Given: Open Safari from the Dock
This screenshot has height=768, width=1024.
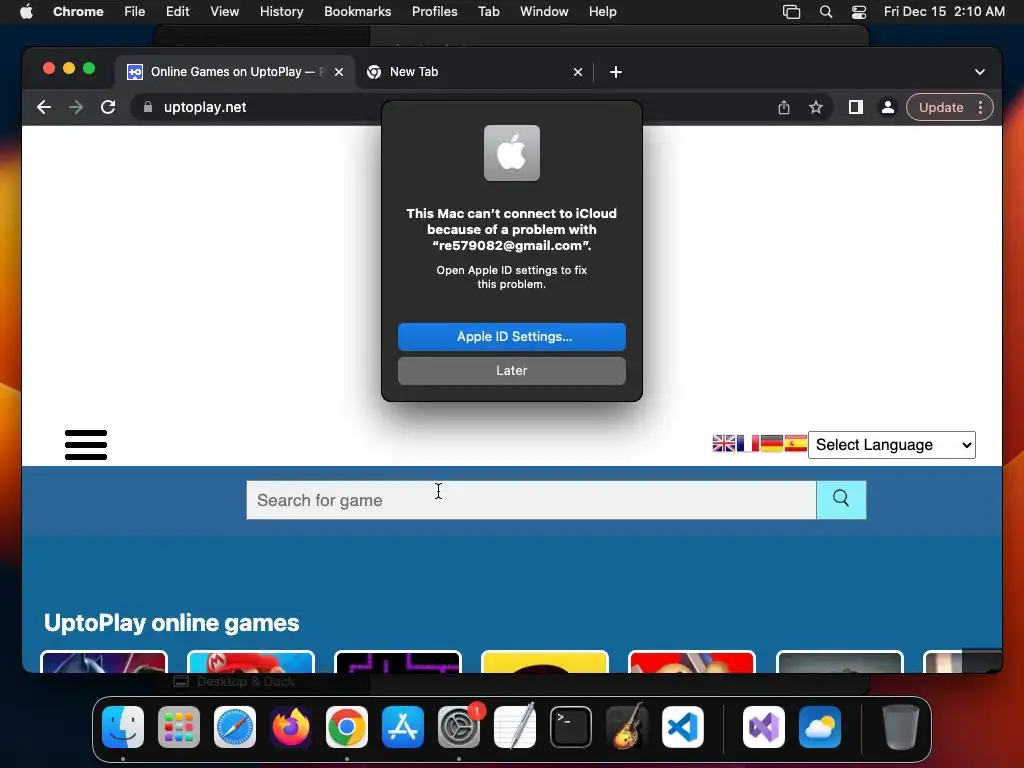Looking at the screenshot, I should 234,727.
